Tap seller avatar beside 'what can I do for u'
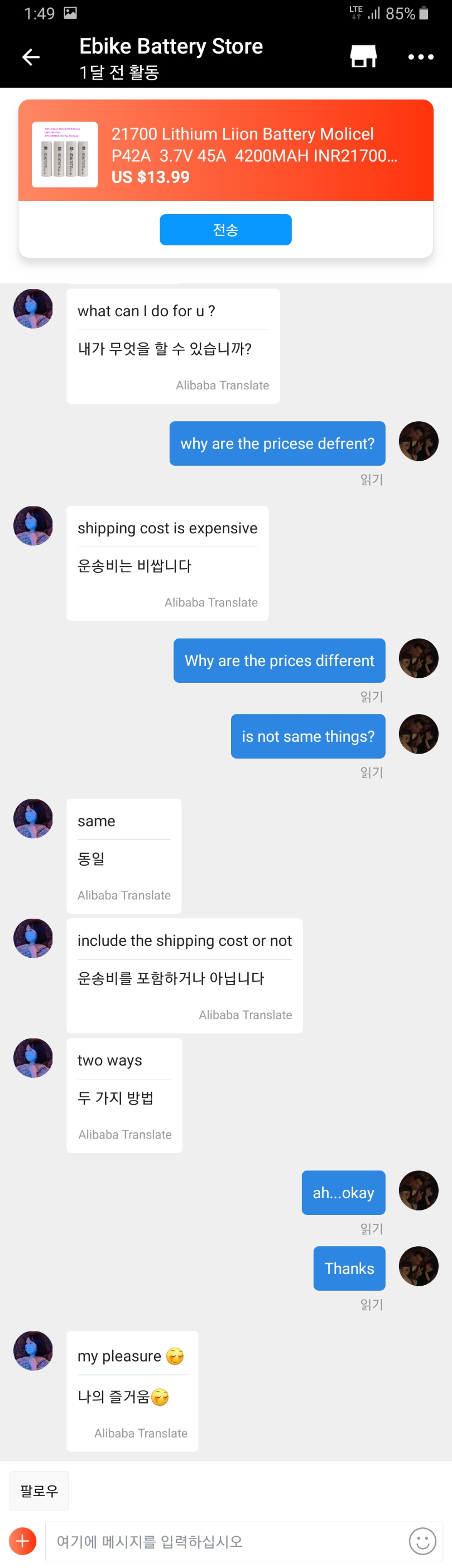 [33, 308]
